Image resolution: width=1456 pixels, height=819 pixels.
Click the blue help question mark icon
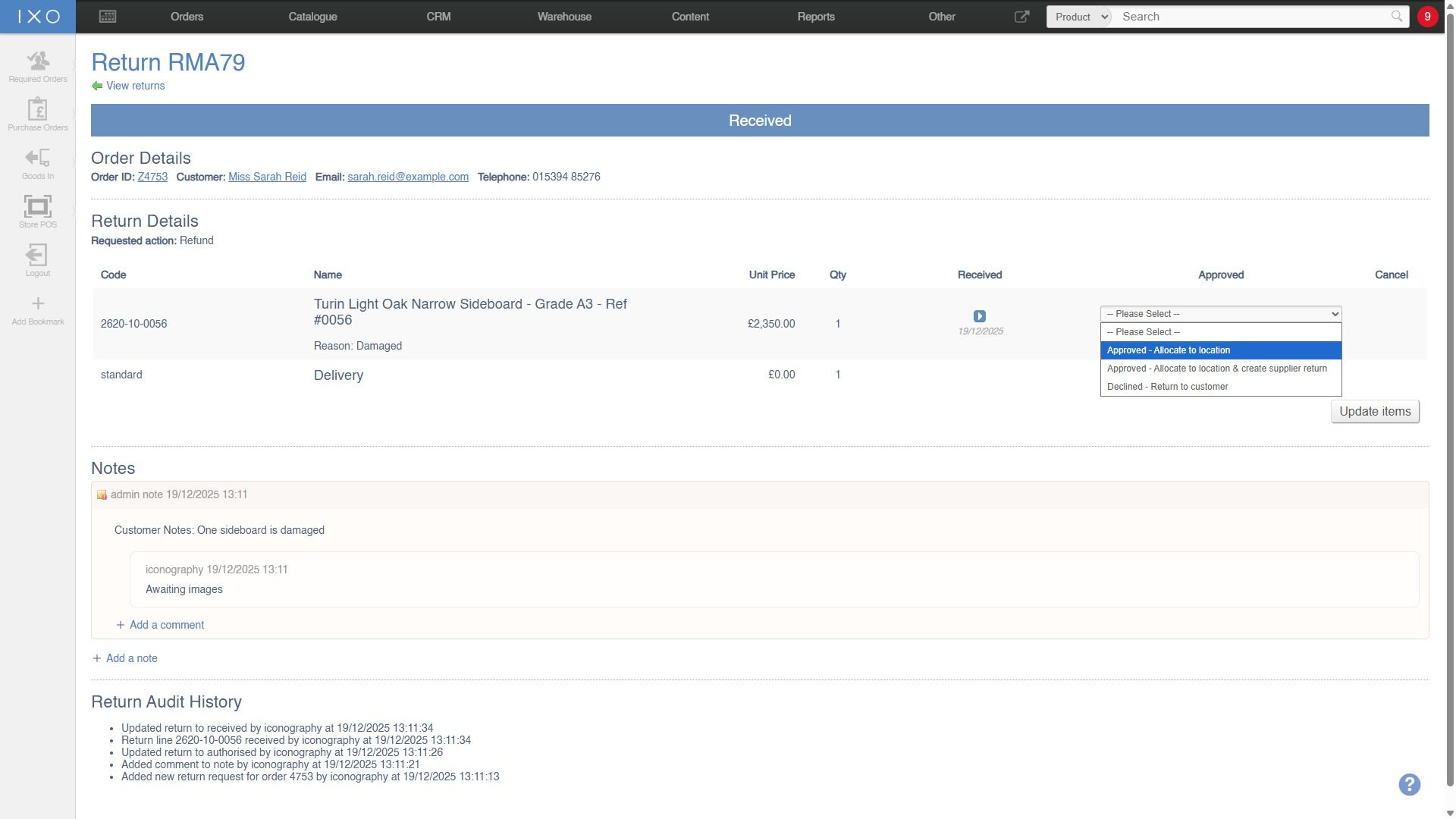pyautogui.click(x=1409, y=784)
